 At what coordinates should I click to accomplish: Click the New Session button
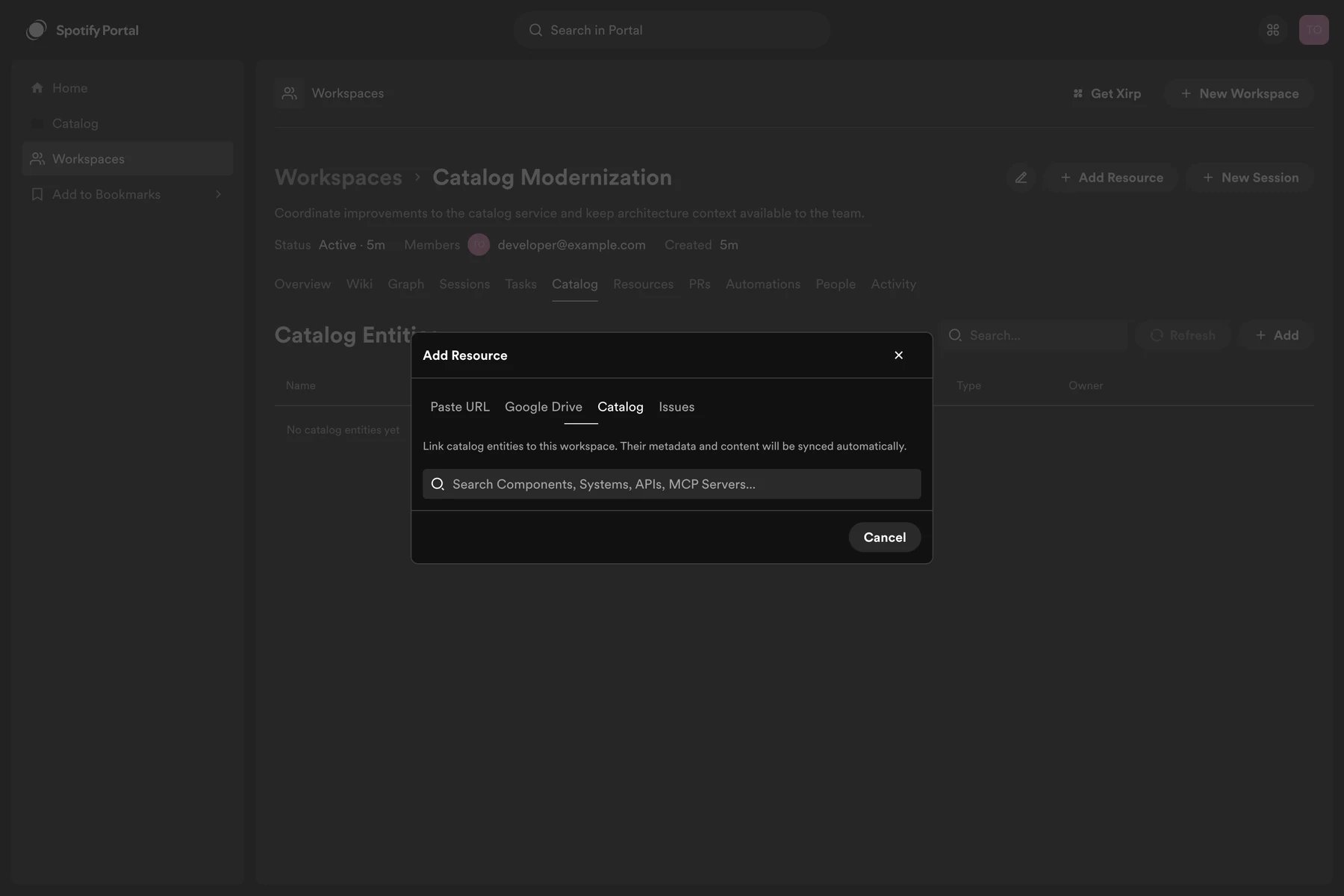1251,178
